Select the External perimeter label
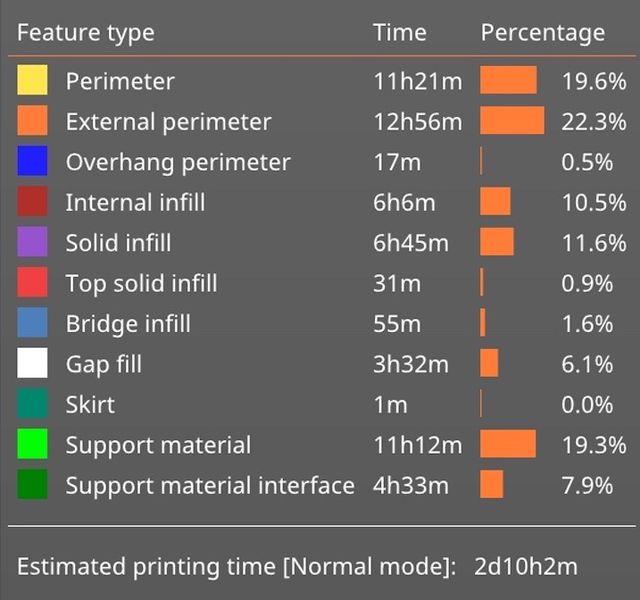The image size is (640, 600). pyautogui.click(x=168, y=122)
